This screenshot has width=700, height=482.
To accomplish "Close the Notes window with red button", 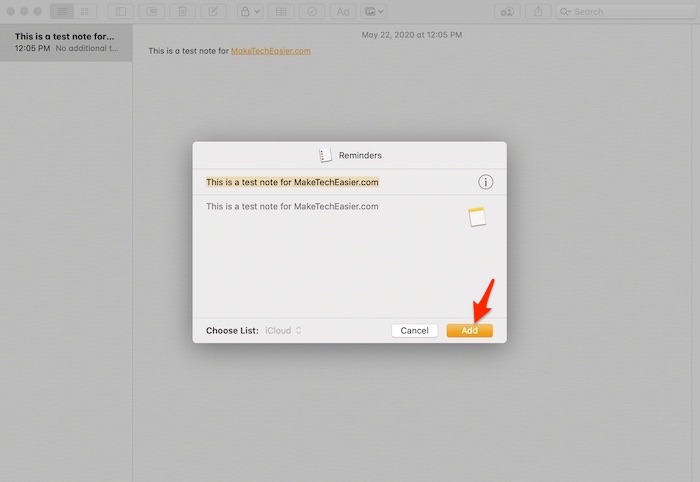I will 11,12.
